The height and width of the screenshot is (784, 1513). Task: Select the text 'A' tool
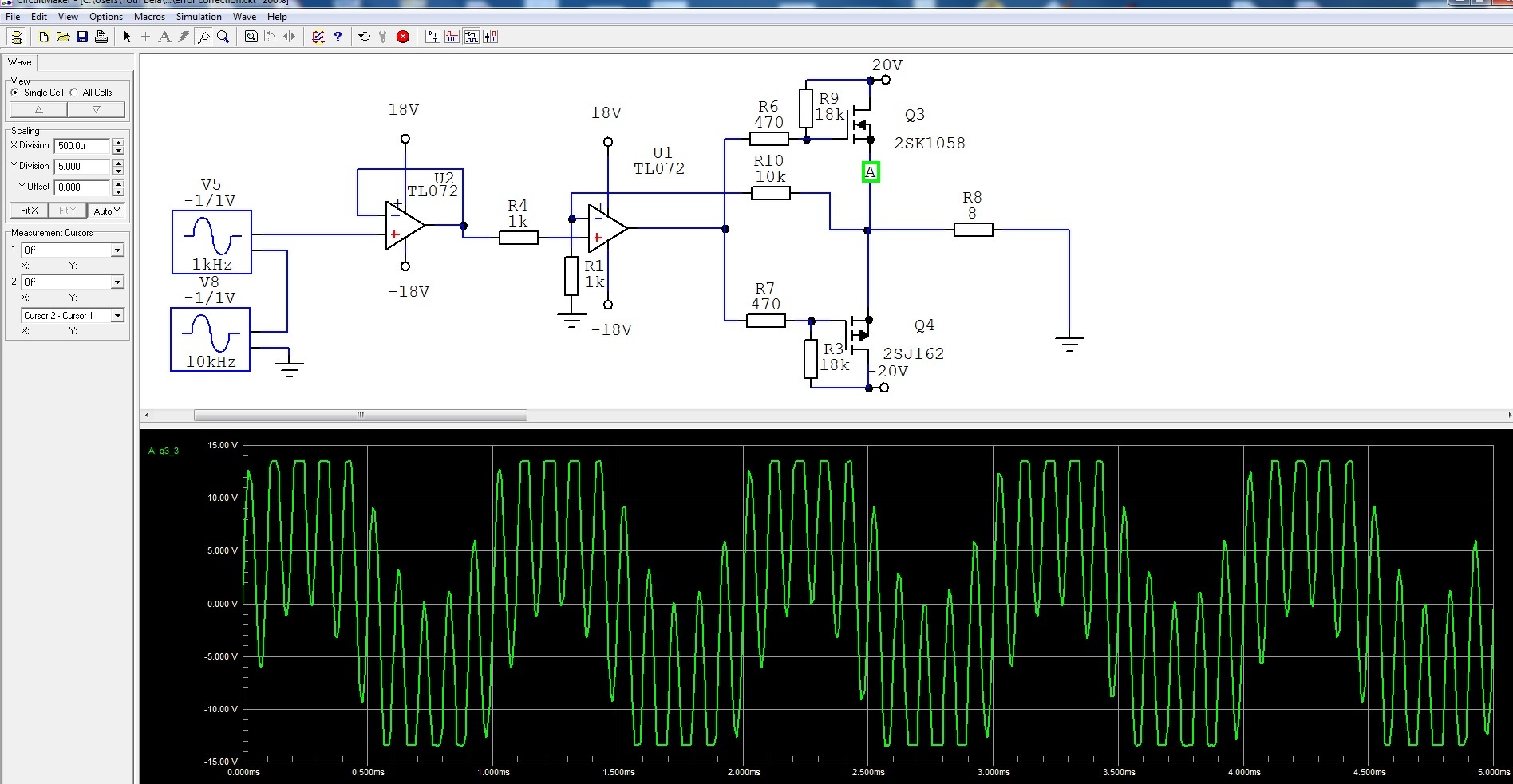pos(164,37)
